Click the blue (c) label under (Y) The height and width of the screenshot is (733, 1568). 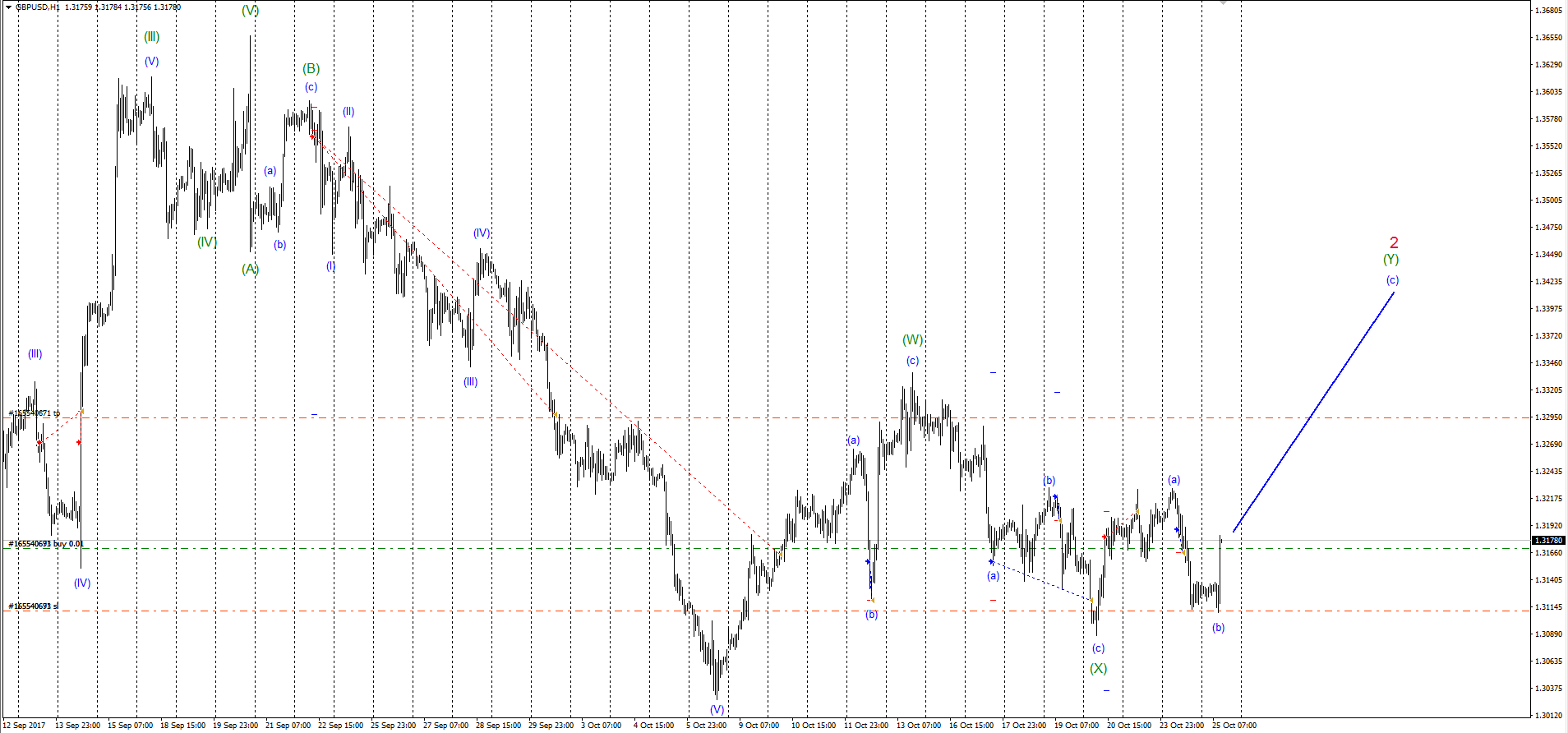[x=1392, y=280]
